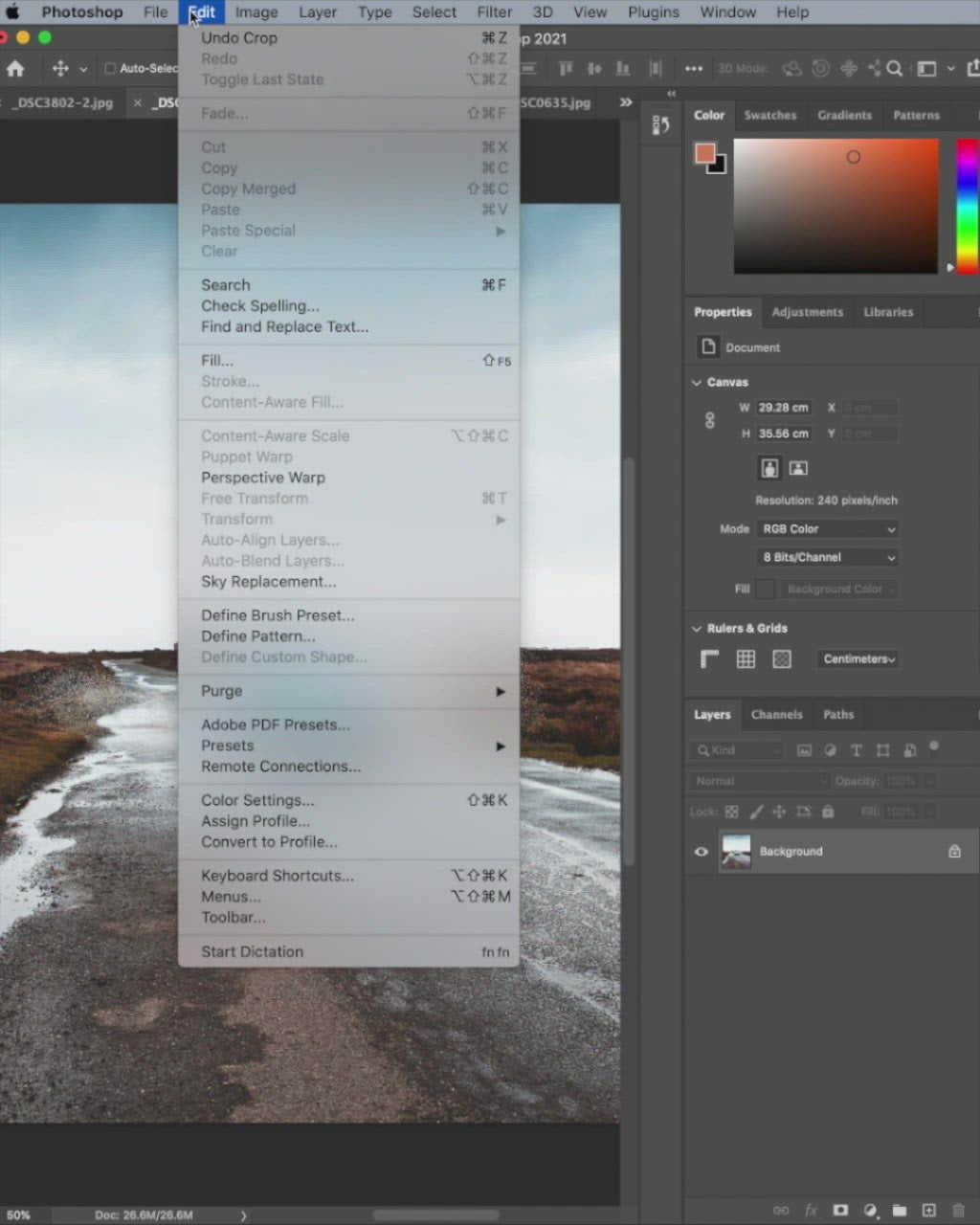Open the RGB Color mode dropdown

coord(828,529)
